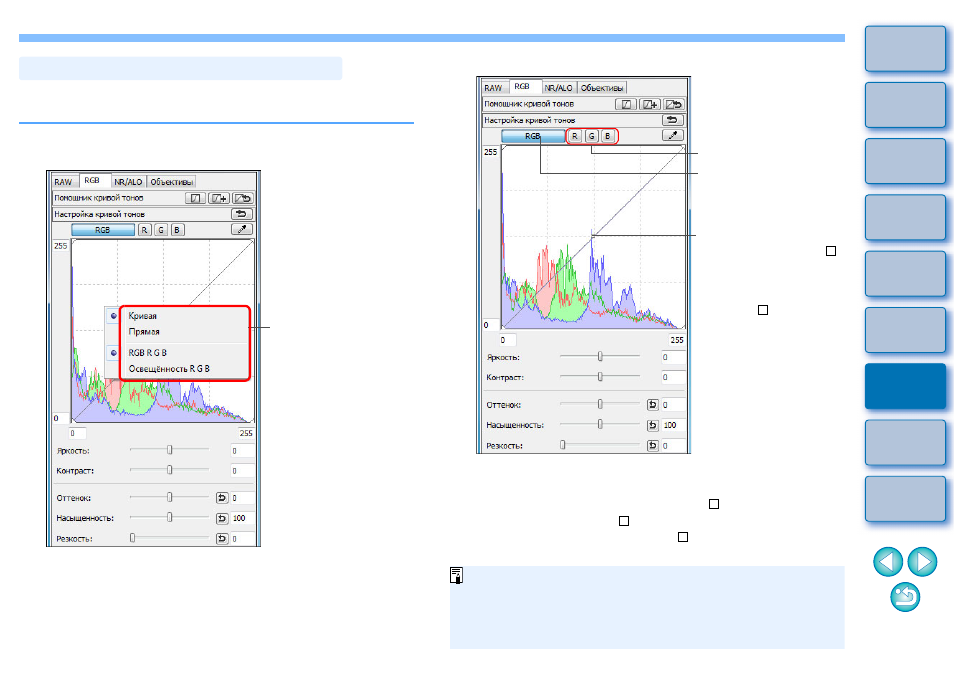954x674 pixels.
Task: Click Насыщенность value field showing 100, left palette
Action: click(243, 518)
